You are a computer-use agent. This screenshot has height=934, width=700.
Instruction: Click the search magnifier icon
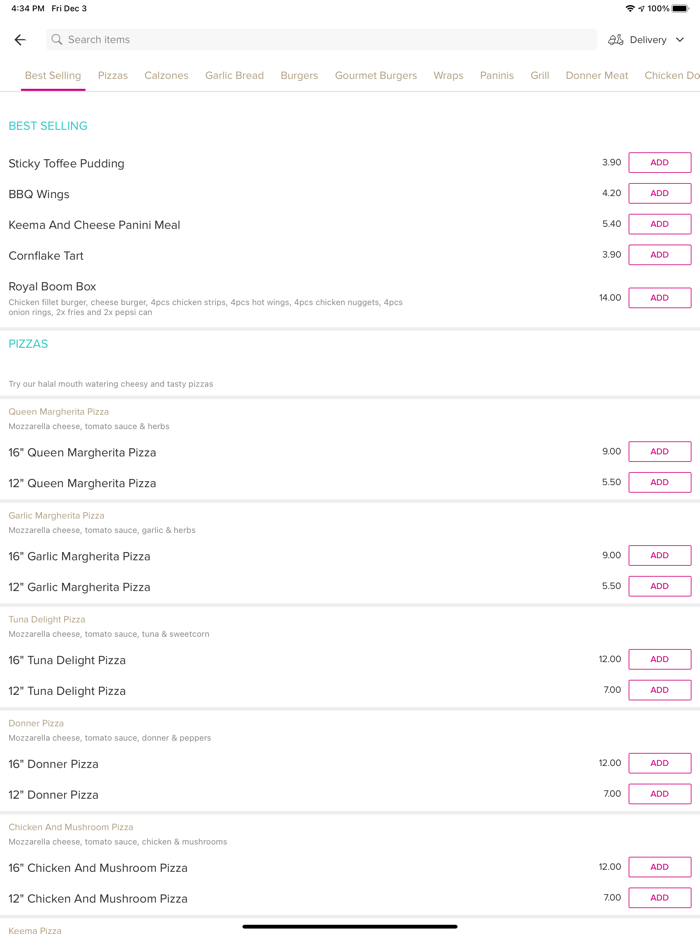click(57, 40)
